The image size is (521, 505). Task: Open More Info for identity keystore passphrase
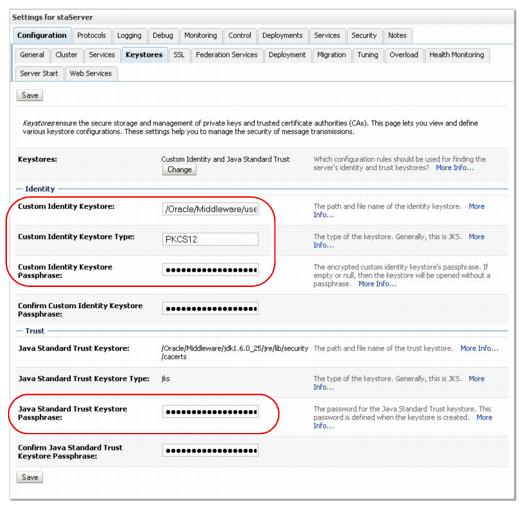pyautogui.click(x=377, y=284)
